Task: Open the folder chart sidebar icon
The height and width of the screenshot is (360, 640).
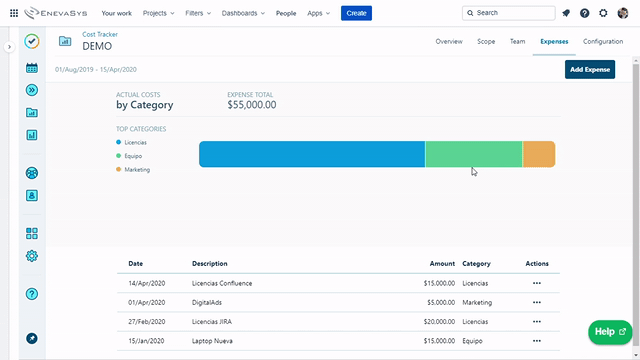Action: (32, 113)
